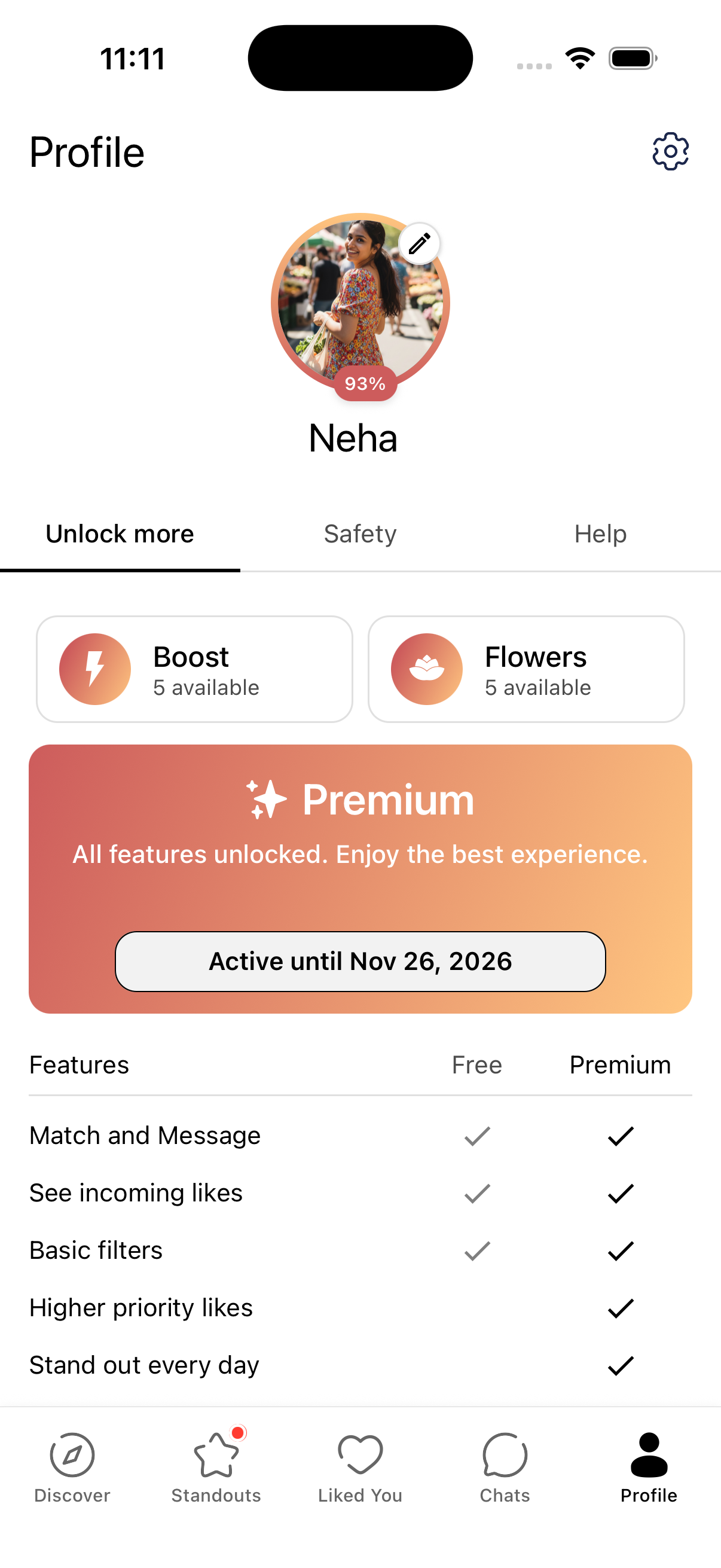The width and height of the screenshot is (721, 1568).
Task: Edit profile photo using the pencil icon
Action: coord(418,243)
